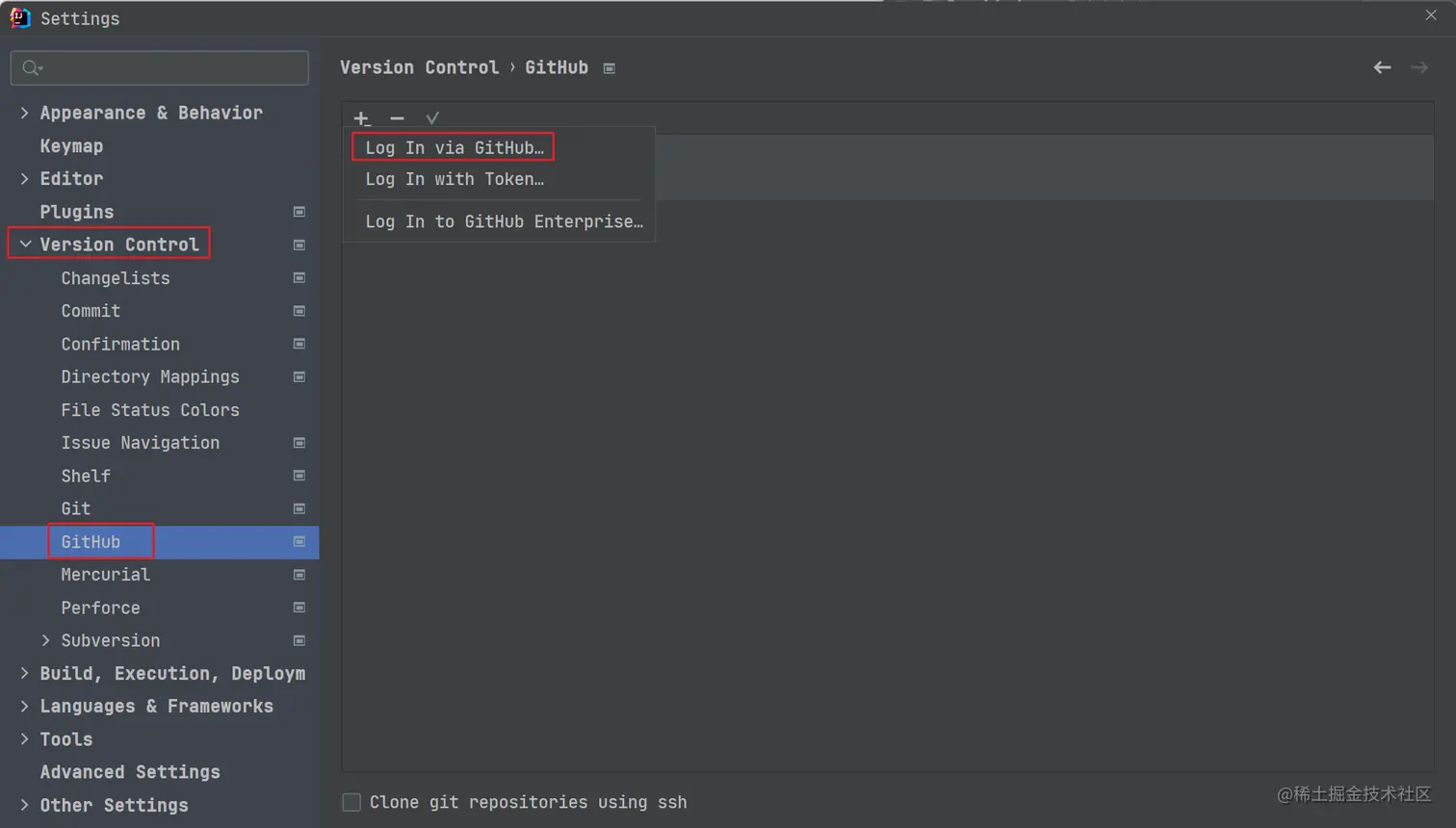This screenshot has width=1456, height=828.
Task: Select File Status Colors page
Action: [x=150, y=410]
